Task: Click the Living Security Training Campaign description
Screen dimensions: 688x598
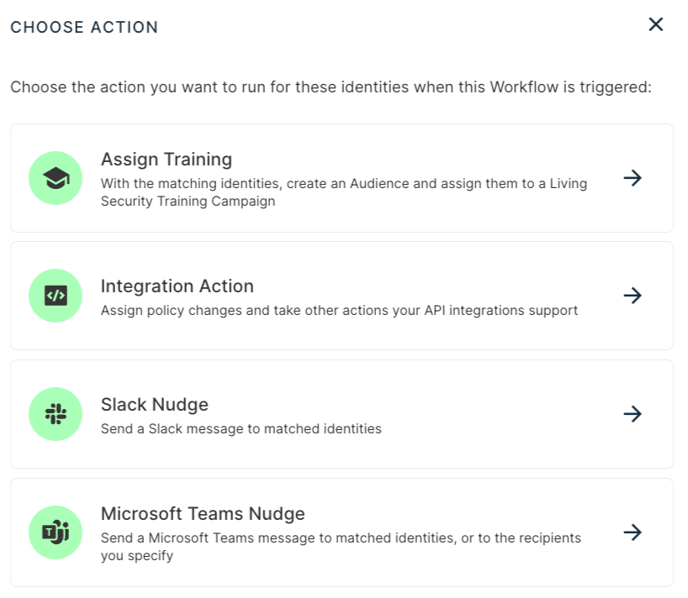Action: pos(344,192)
